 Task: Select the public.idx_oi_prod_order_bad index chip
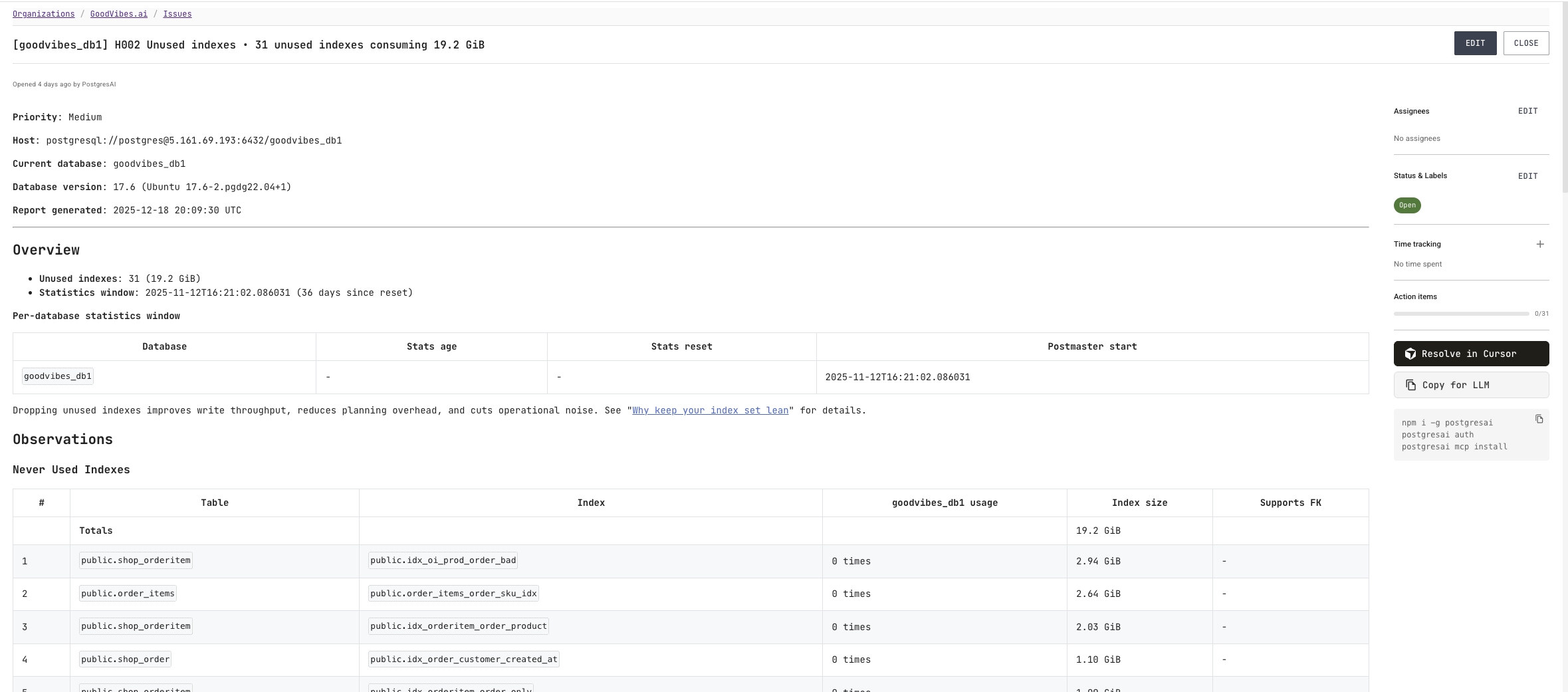coord(443,560)
